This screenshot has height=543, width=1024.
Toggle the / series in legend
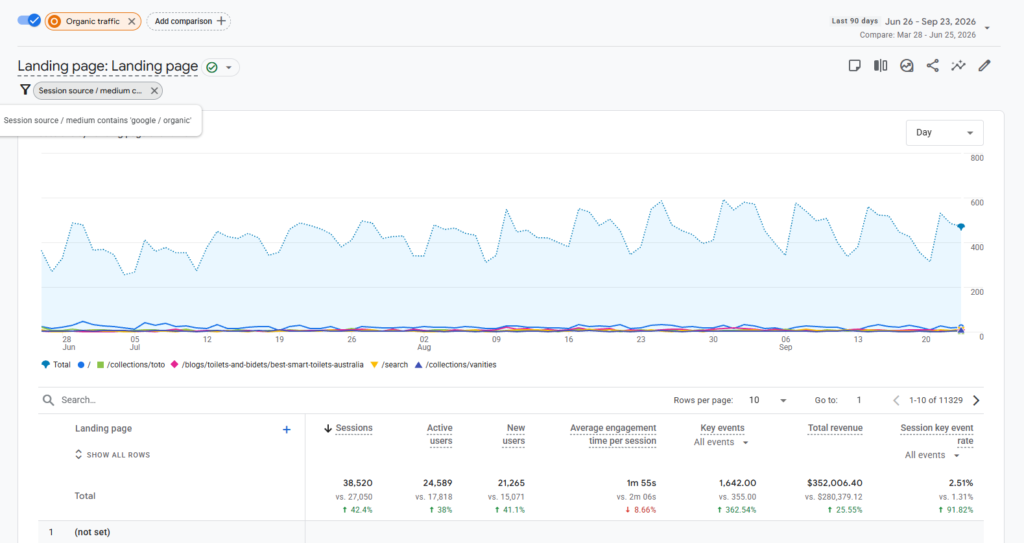click(84, 365)
